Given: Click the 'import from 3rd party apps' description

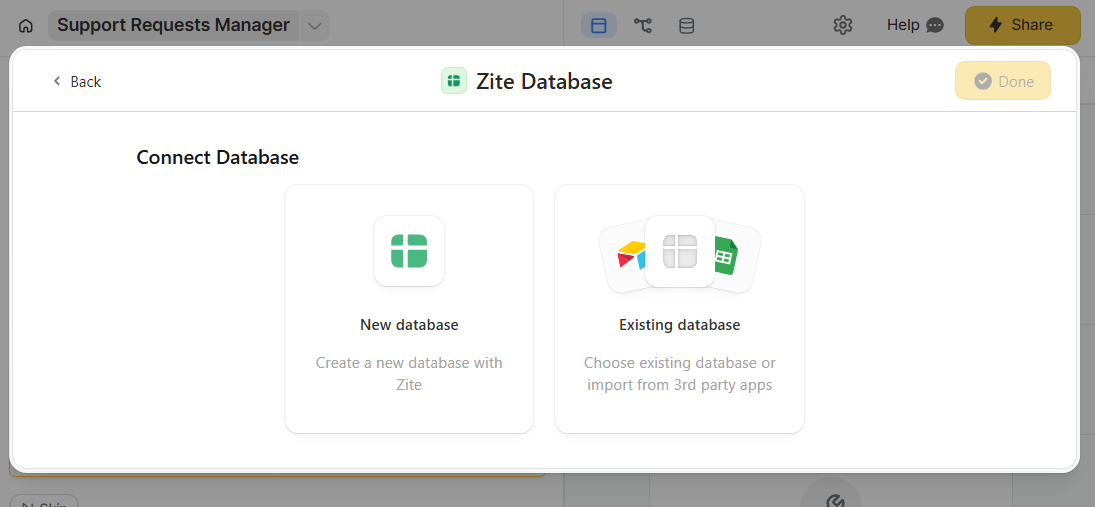Looking at the screenshot, I should coord(679,385).
